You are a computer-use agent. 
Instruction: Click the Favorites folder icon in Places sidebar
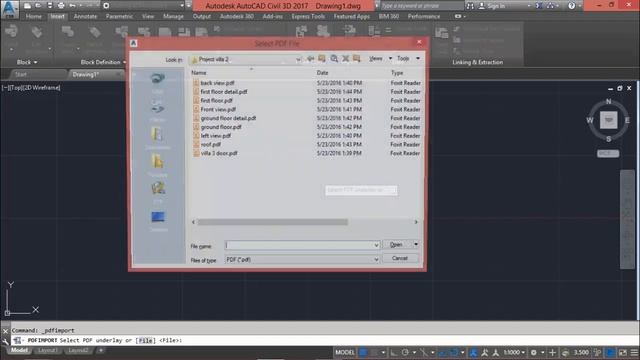(158, 162)
